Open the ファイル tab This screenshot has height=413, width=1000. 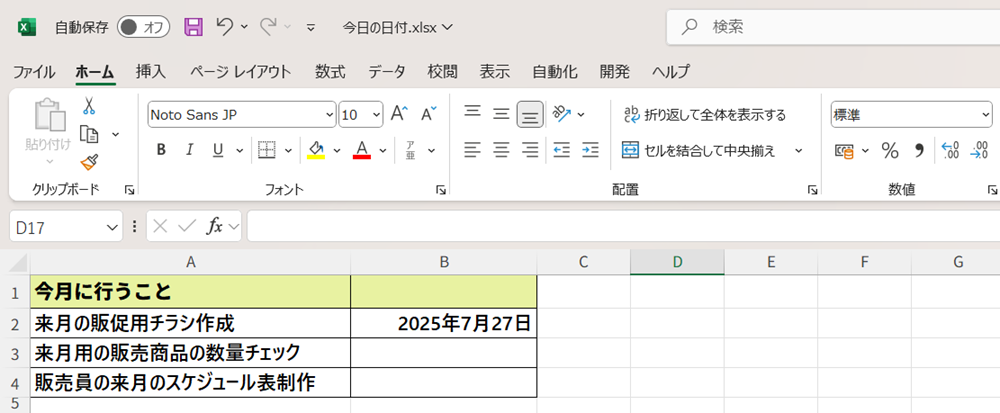point(34,72)
